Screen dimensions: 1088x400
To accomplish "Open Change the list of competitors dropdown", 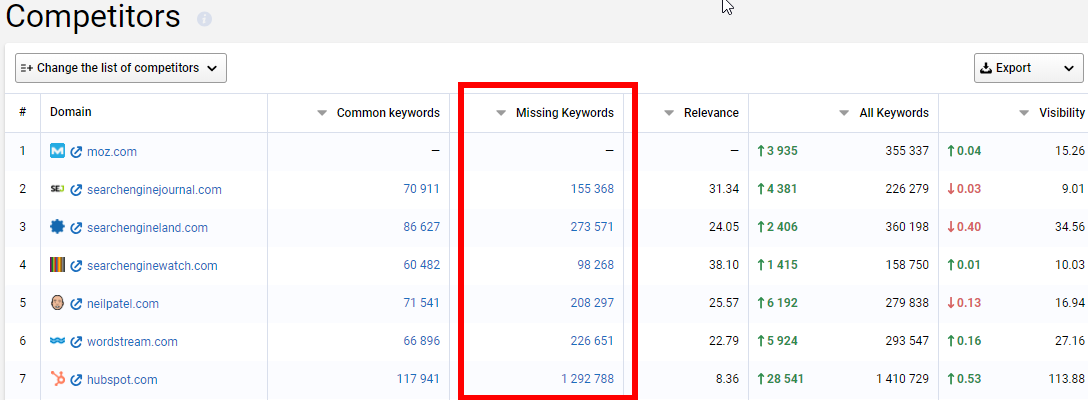I will point(121,68).
